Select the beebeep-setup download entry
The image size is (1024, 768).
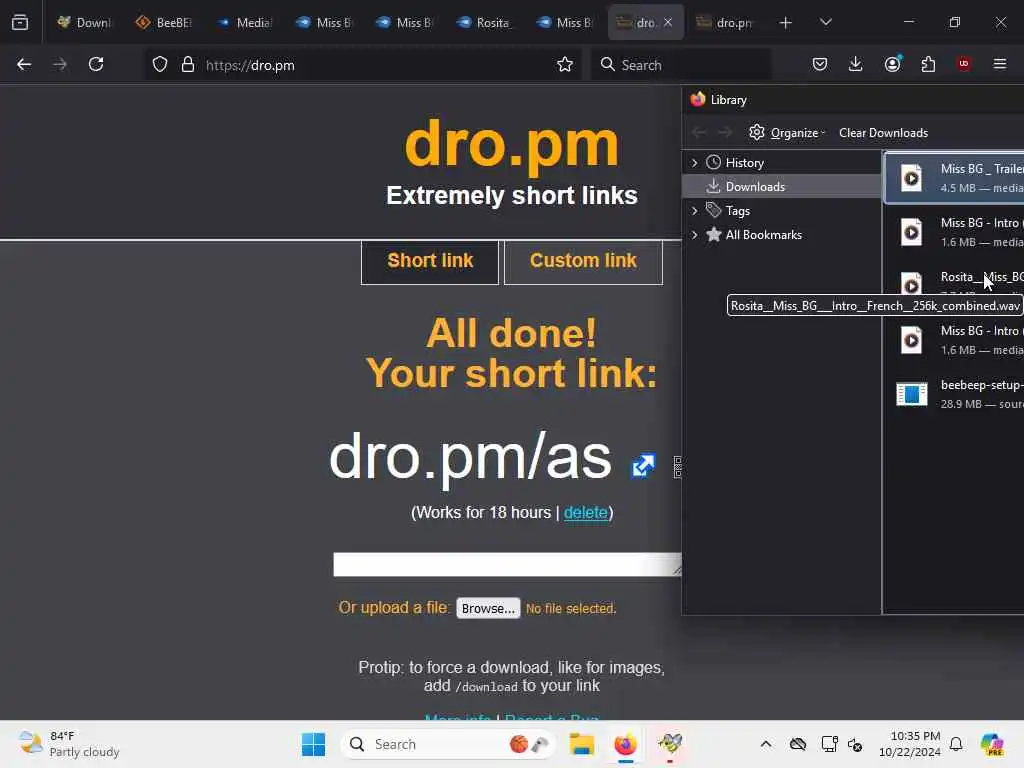[x=954, y=394]
